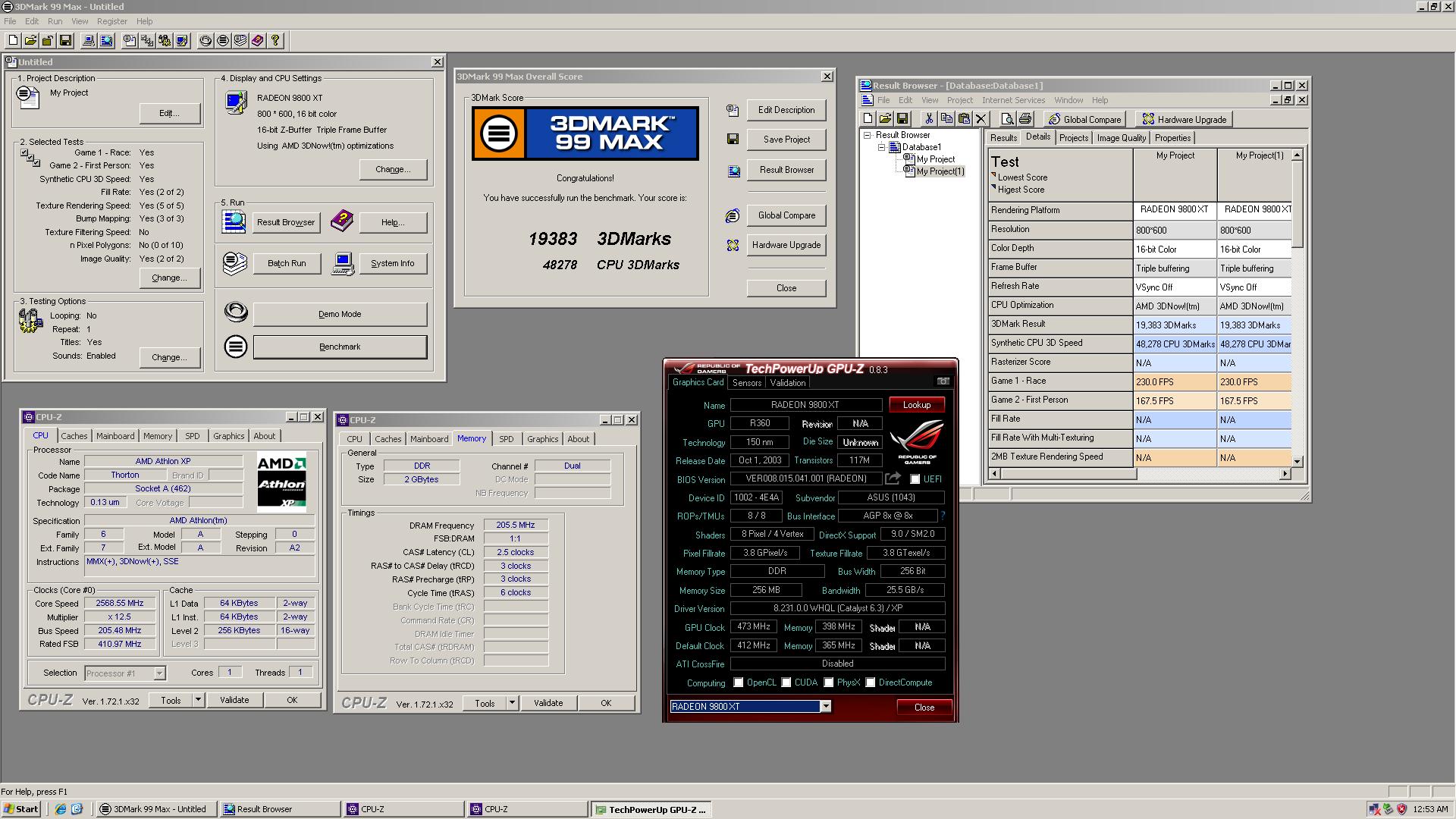Collapse the Result Browser root tree node
This screenshot has width=1456, height=819.
pyautogui.click(x=868, y=135)
